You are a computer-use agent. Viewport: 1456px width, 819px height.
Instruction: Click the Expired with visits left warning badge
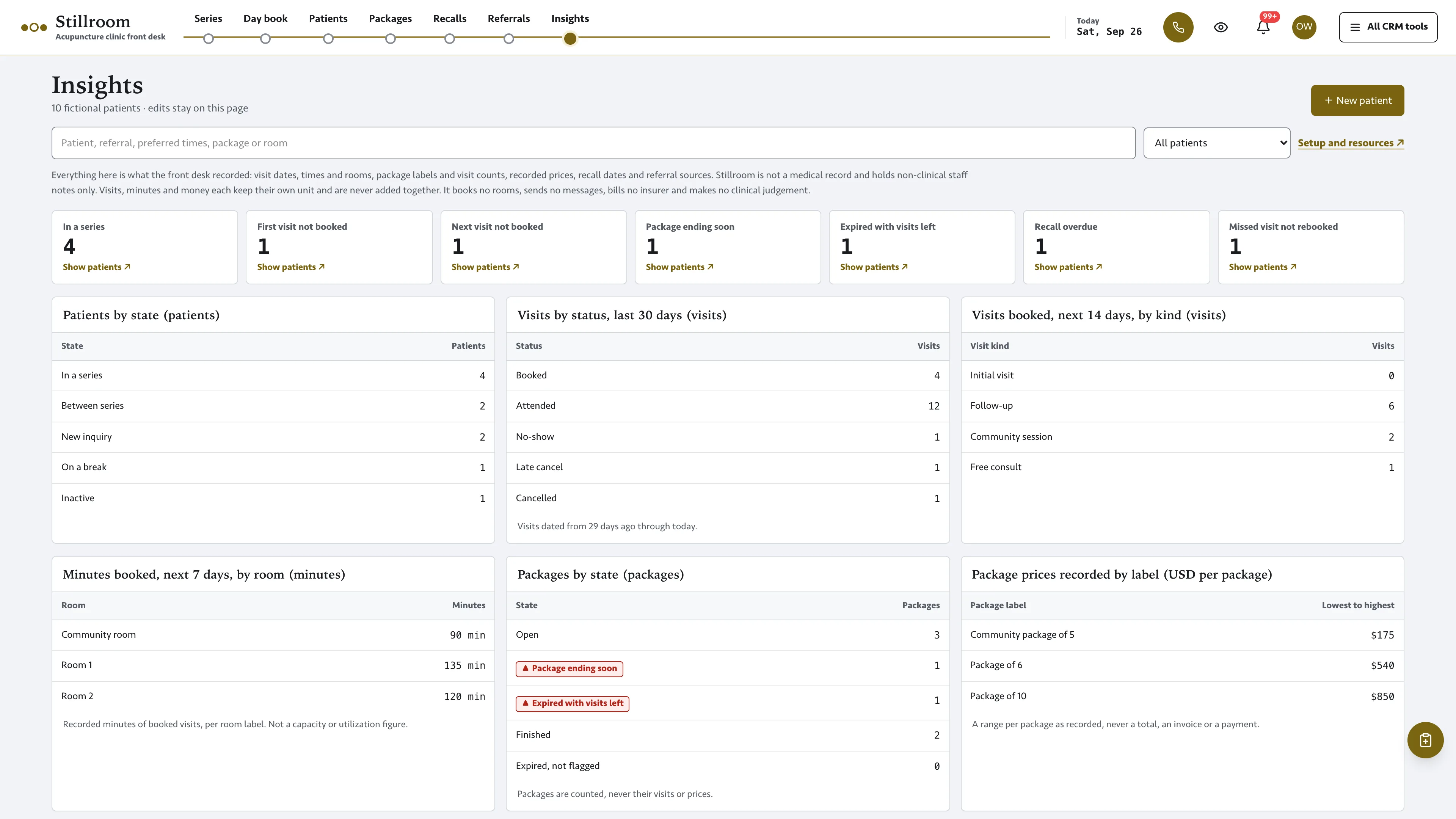pos(572,704)
